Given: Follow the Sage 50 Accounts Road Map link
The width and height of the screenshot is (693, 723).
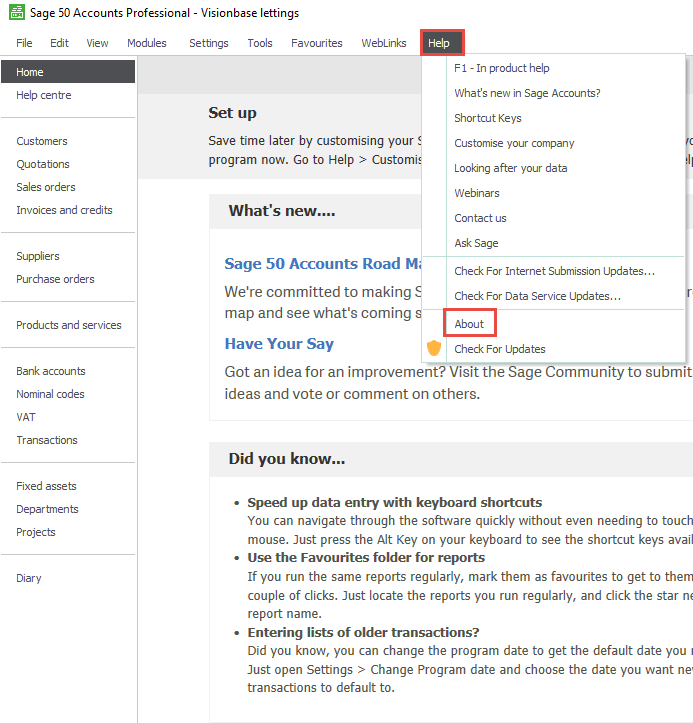Looking at the screenshot, I should pyautogui.click(x=323, y=264).
